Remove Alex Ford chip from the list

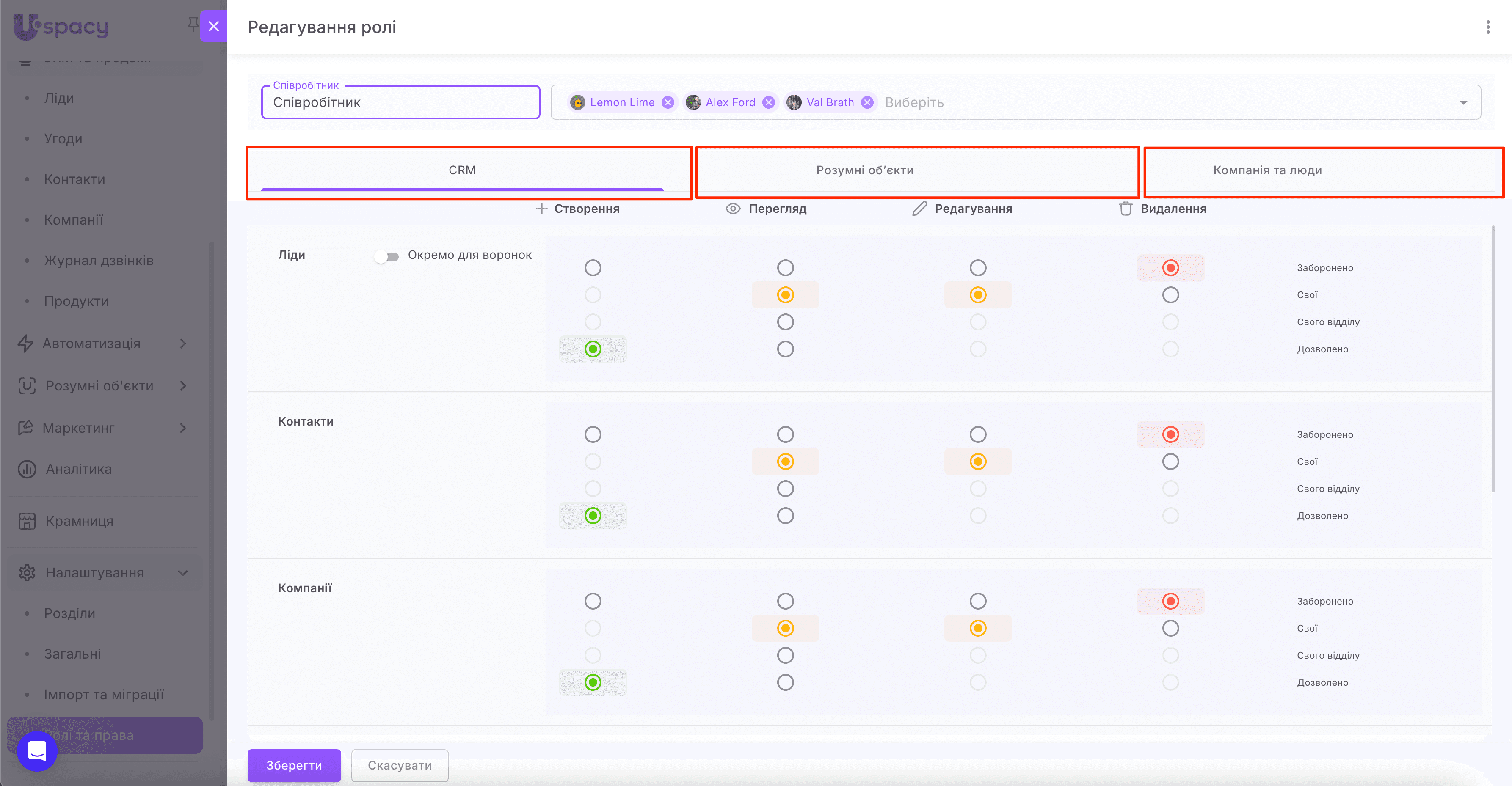(x=768, y=103)
